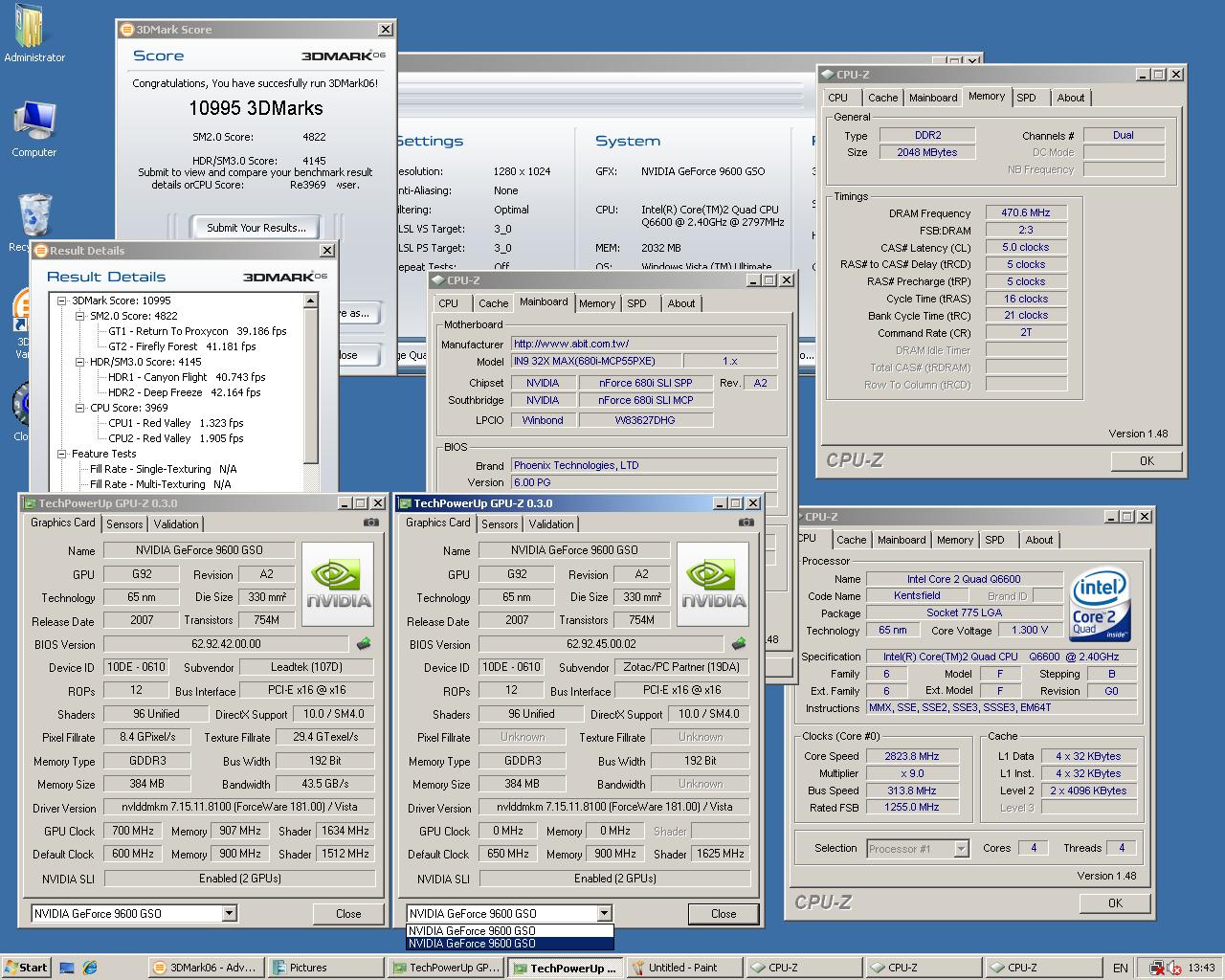This screenshot has width=1225, height=980.
Task: Collapse the SM2.0 Score tree node
Action: pos(80,316)
